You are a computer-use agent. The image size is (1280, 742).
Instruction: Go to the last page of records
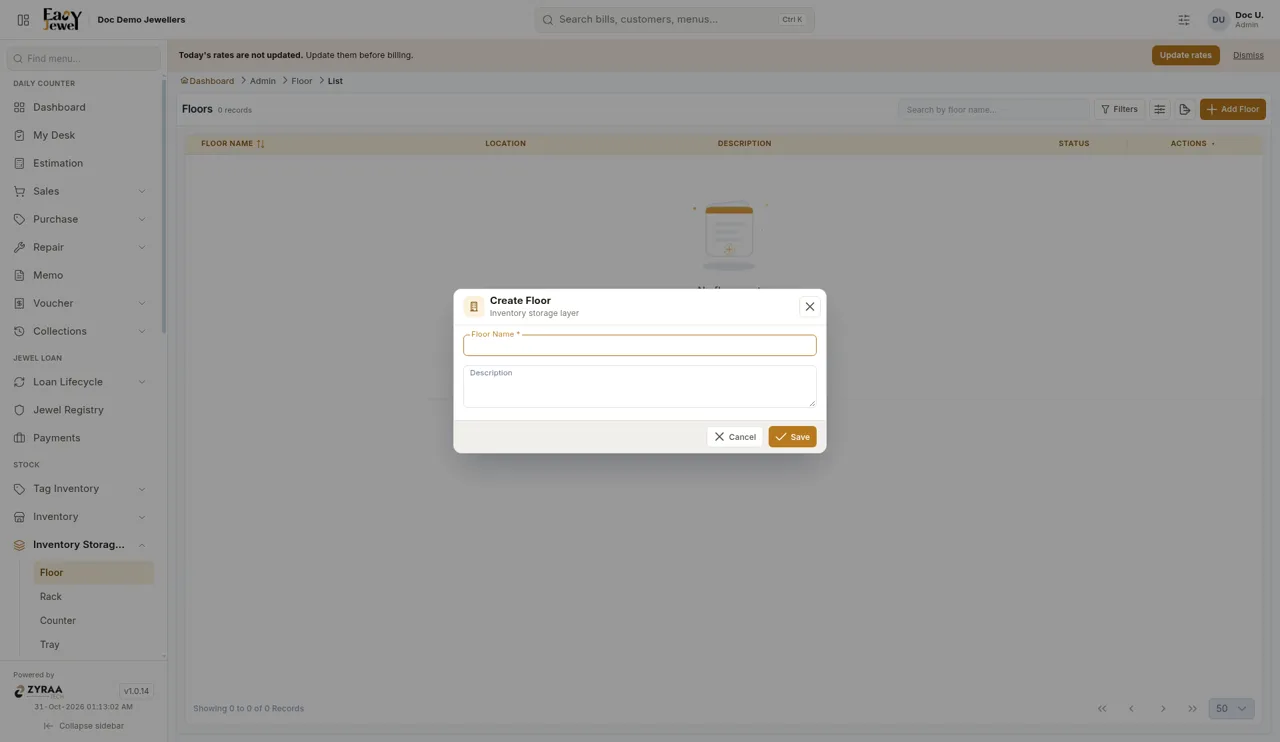tap(1192, 708)
